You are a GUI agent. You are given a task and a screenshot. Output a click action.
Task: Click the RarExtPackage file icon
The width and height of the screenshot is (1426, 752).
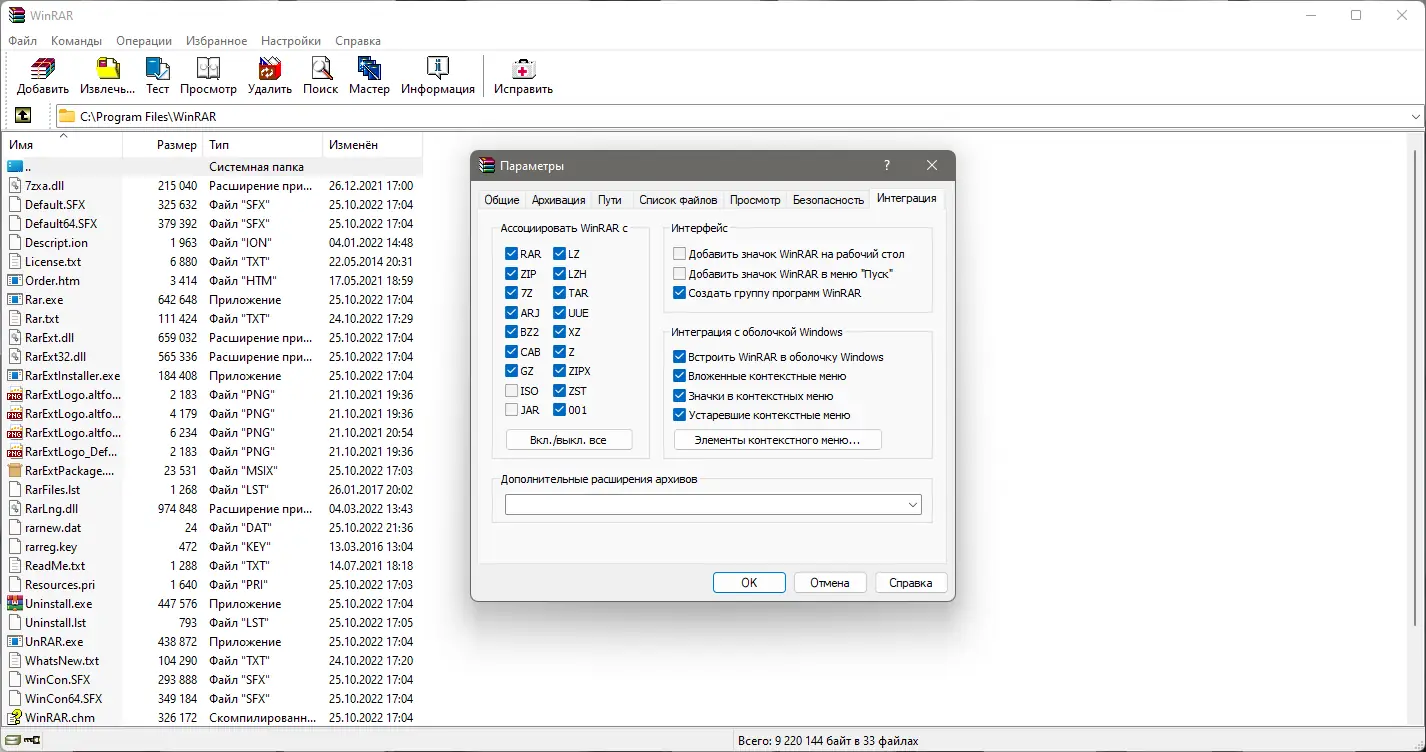(x=15, y=470)
